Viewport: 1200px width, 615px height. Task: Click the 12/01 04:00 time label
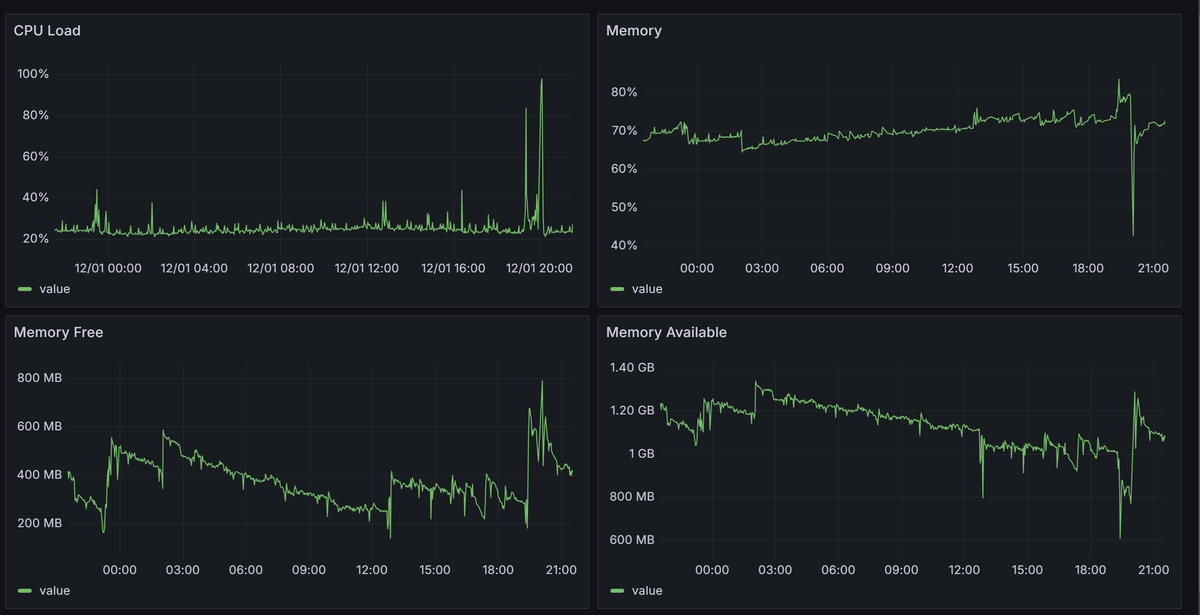click(194, 268)
